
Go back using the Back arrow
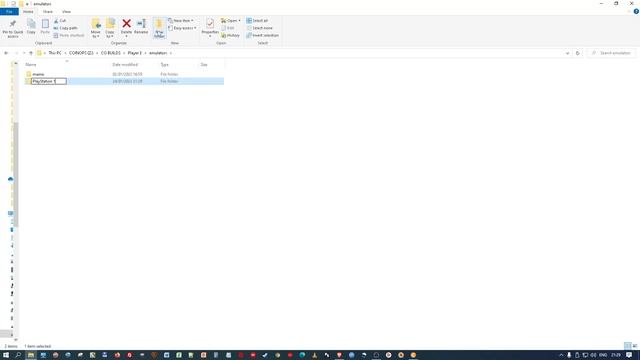6,53
